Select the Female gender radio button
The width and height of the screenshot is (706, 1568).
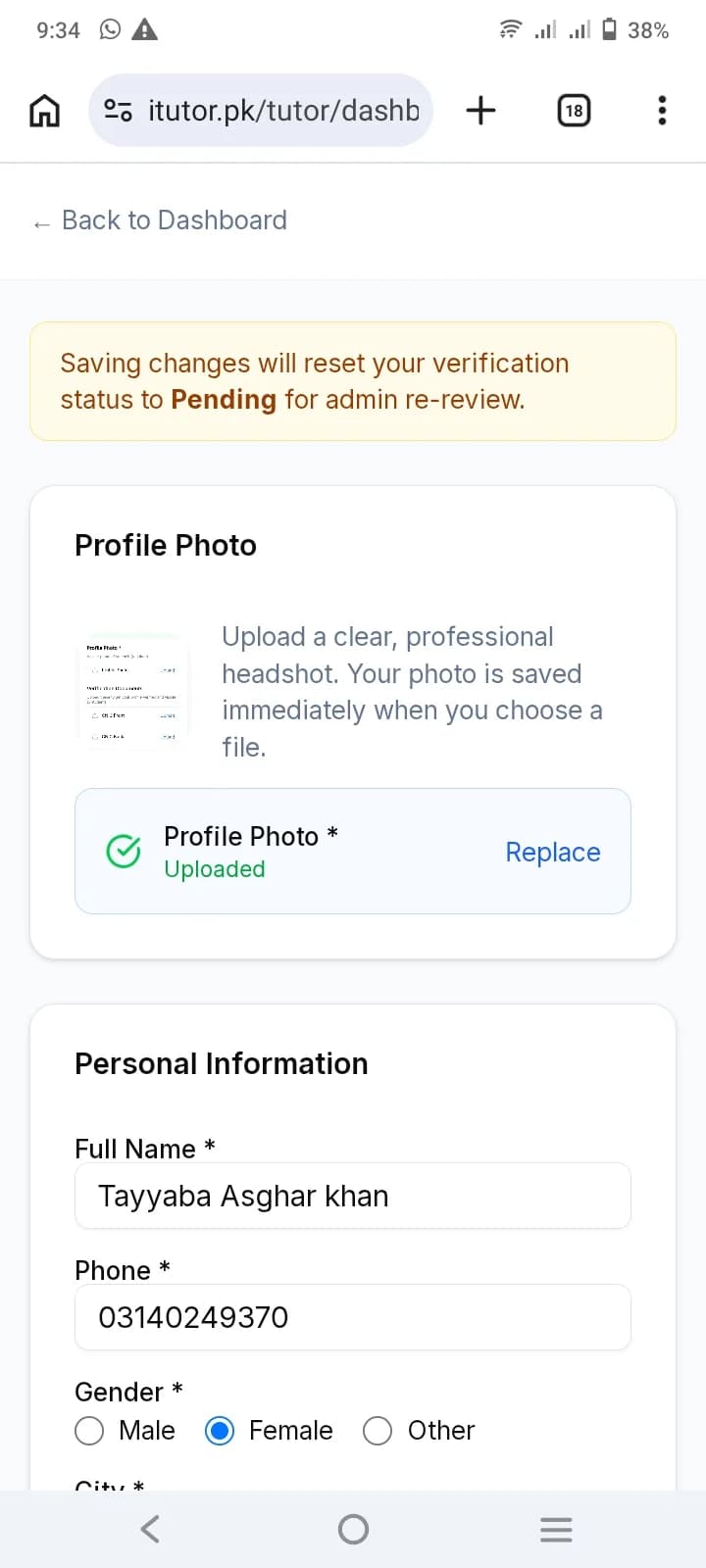pyautogui.click(x=220, y=1431)
